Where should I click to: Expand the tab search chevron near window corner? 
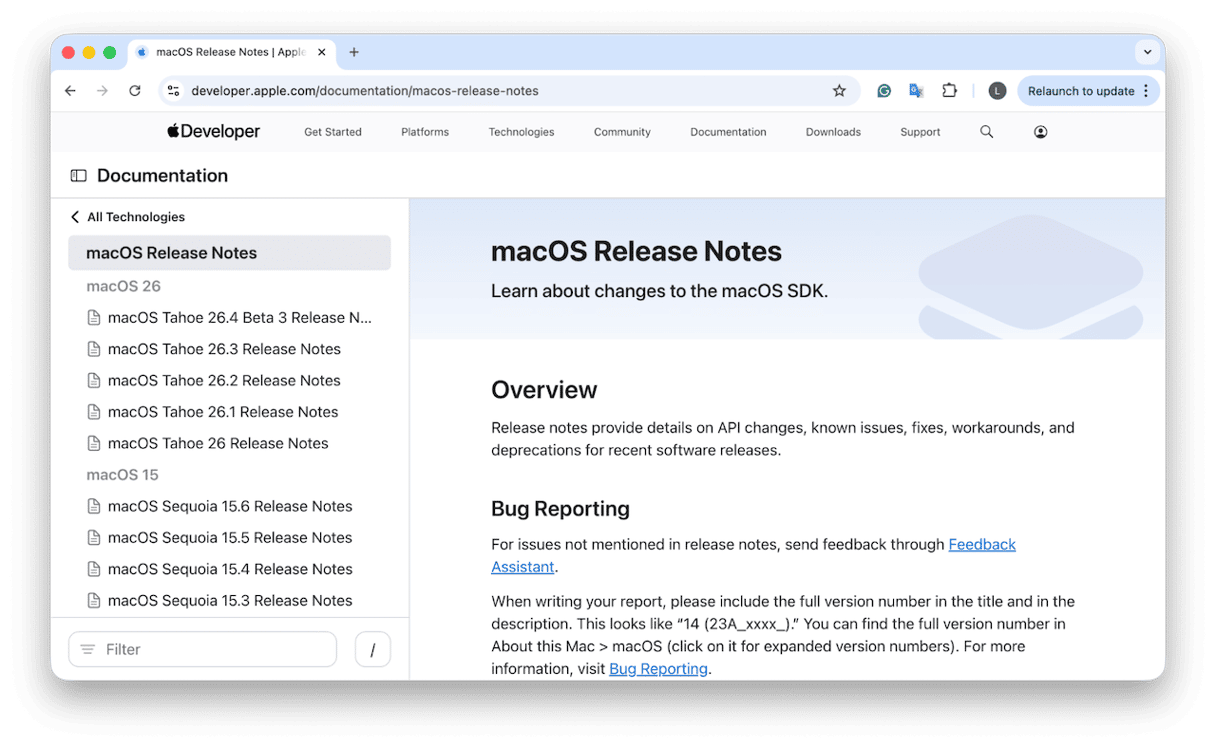[1146, 51]
